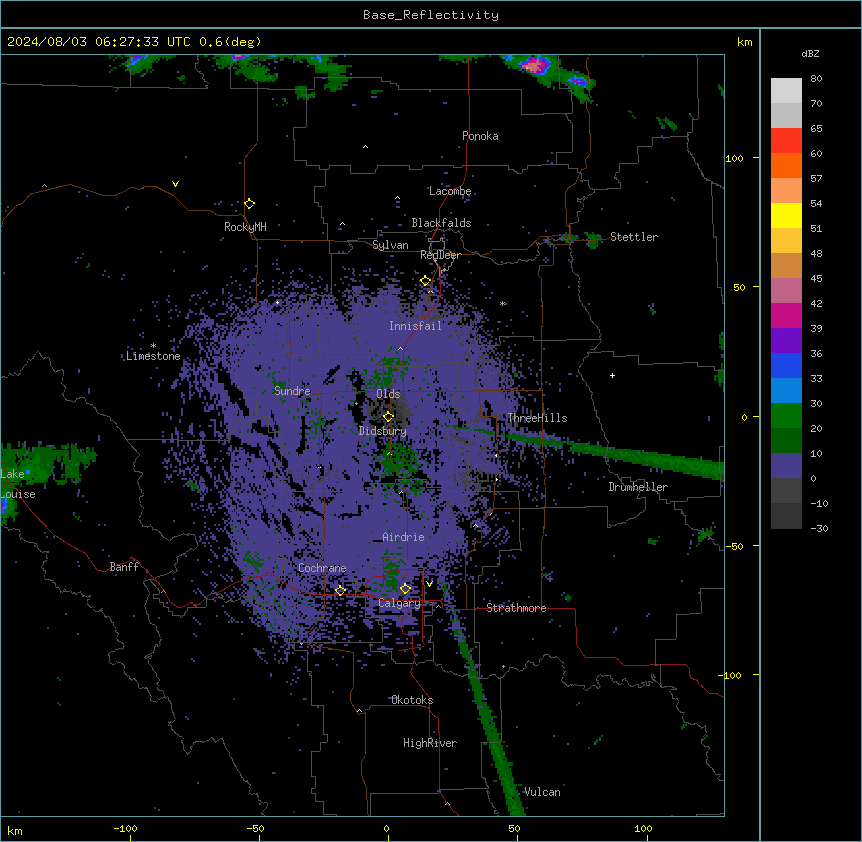
Task: Pick the darkest gray swatch between -10 and -30
Action: click(x=786, y=516)
